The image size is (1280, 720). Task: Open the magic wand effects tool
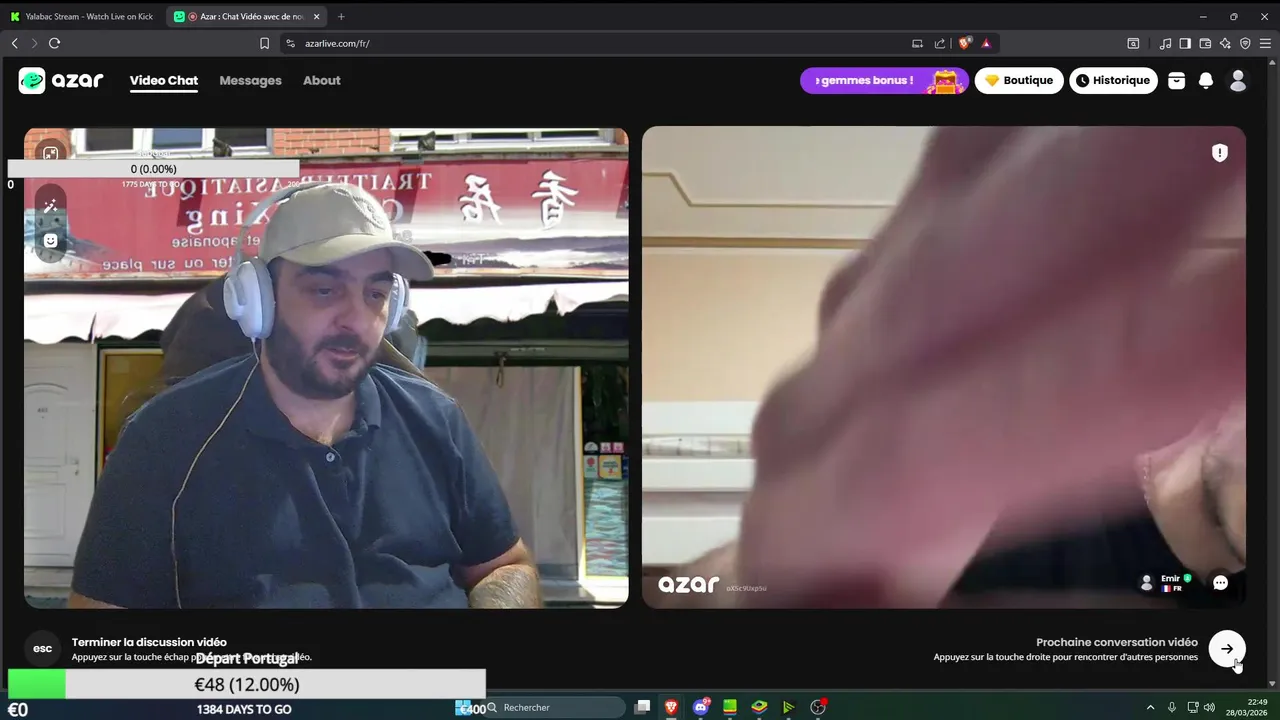(50, 205)
